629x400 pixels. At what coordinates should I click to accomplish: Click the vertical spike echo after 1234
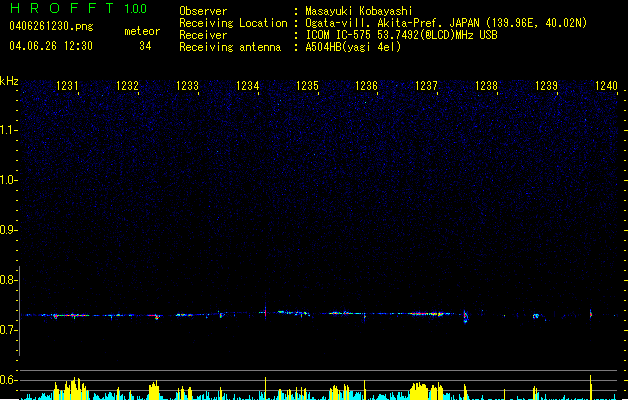[265, 310]
